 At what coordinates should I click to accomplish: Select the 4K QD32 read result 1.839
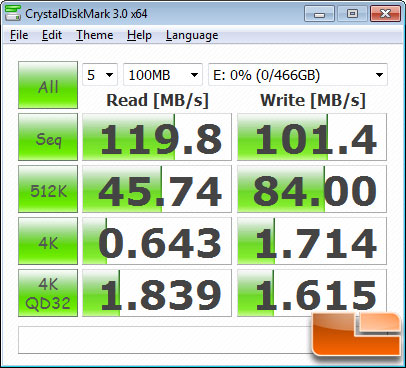coord(157,293)
